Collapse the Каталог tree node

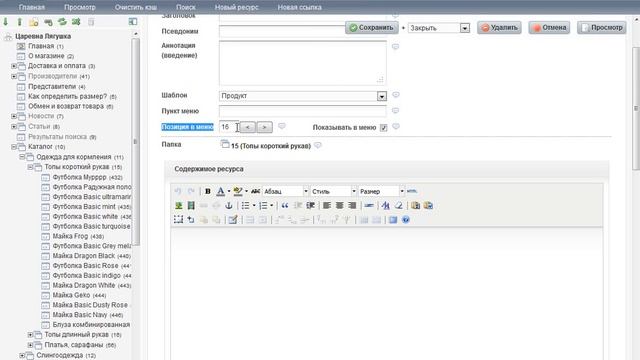(x=13, y=147)
